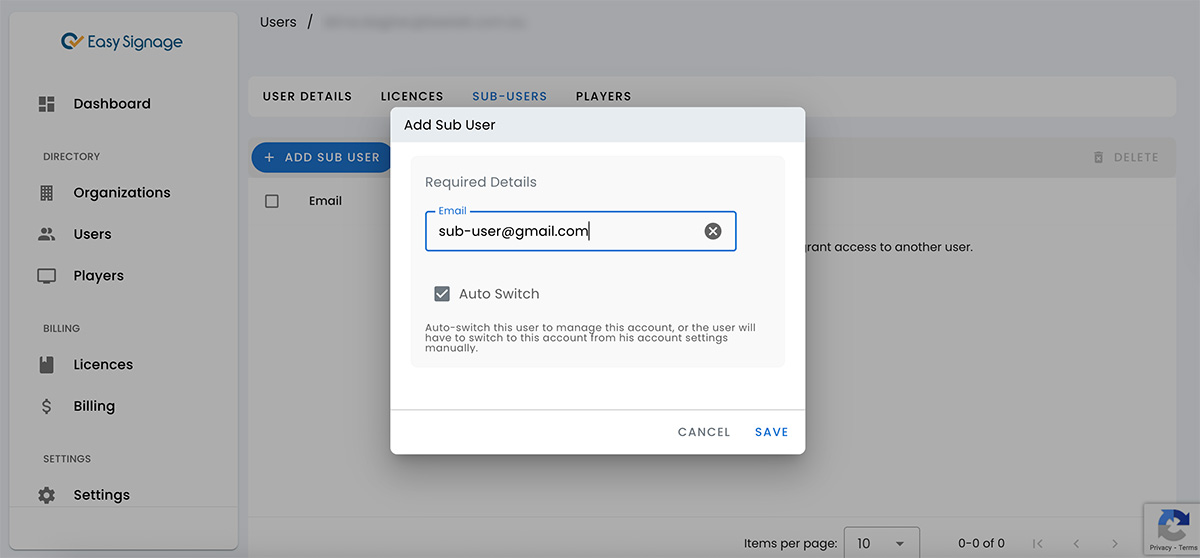
Task: Open the Licences tab
Action: coord(412,97)
